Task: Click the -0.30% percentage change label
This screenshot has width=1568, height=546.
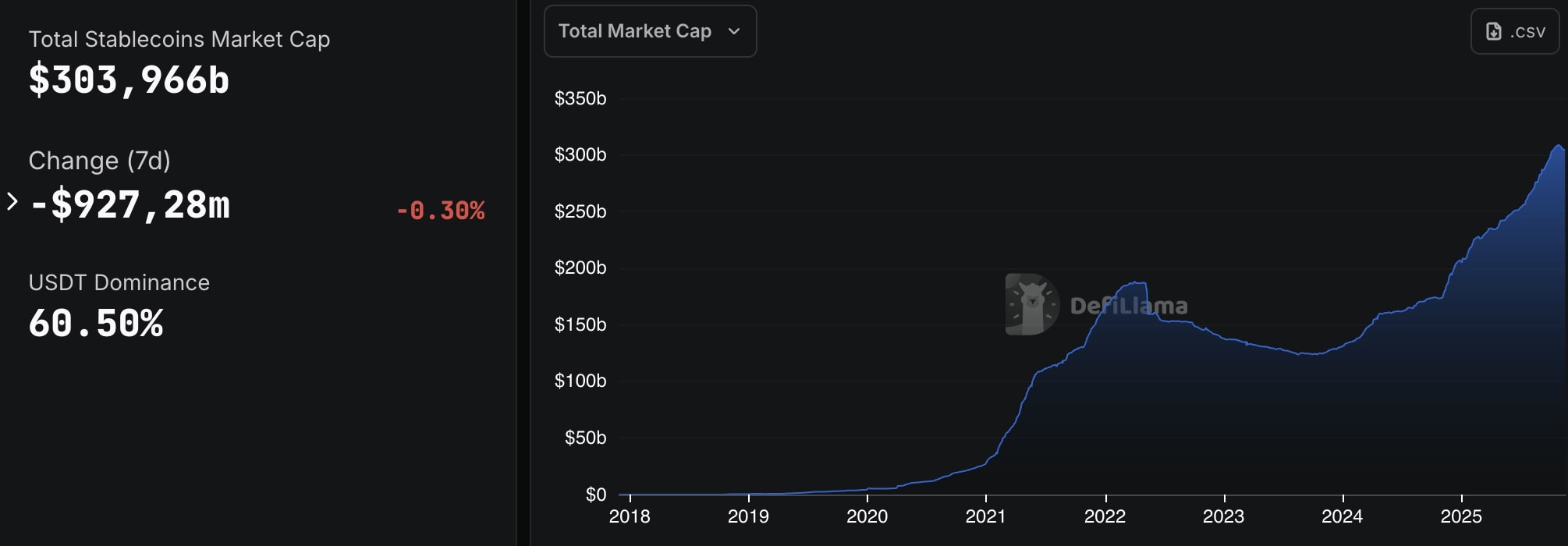Action: [440, 211]
